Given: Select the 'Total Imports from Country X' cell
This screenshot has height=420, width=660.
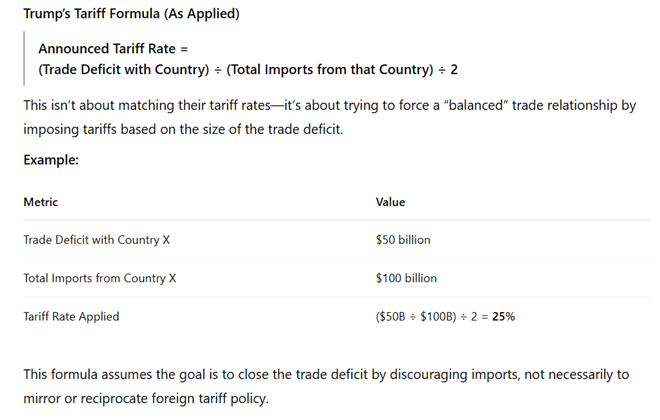Looking at the screenshot, I should (100, 278).
